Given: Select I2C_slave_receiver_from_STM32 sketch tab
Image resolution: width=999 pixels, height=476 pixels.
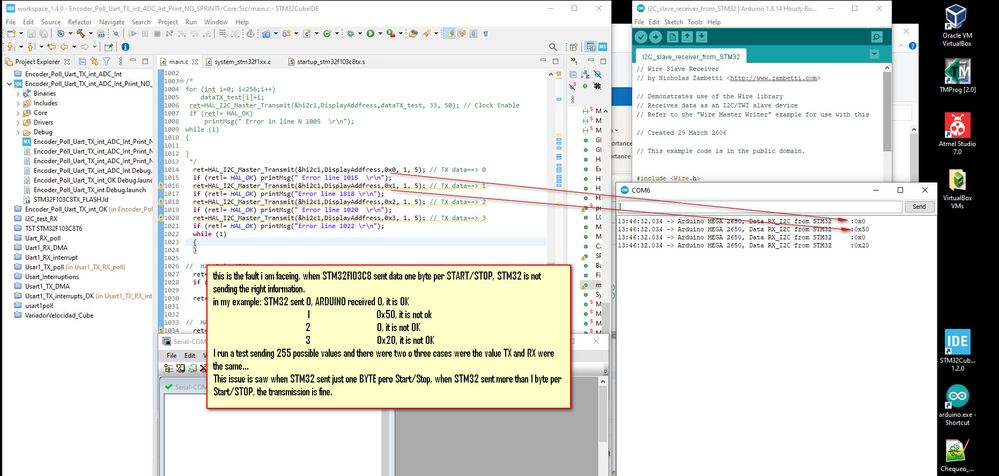Looking at the screenshot, I should click(691, 56).
